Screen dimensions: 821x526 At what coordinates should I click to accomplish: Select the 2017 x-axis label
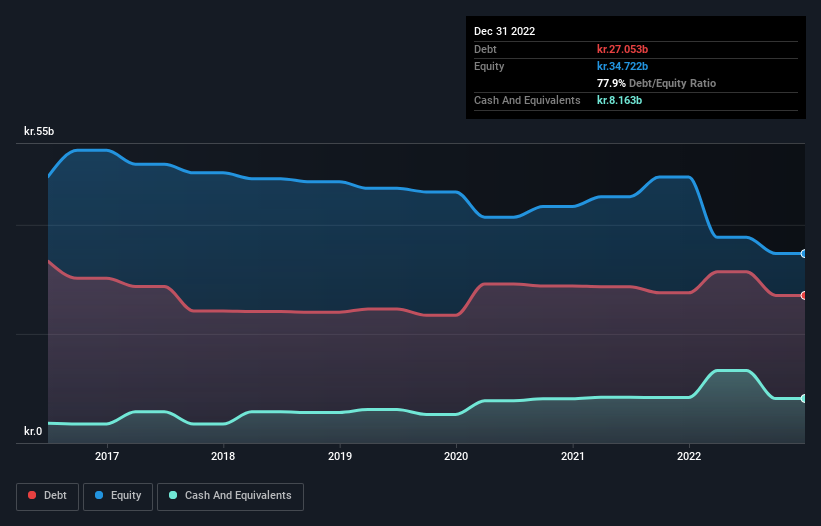pyautogui.click(x=107, y=456)
